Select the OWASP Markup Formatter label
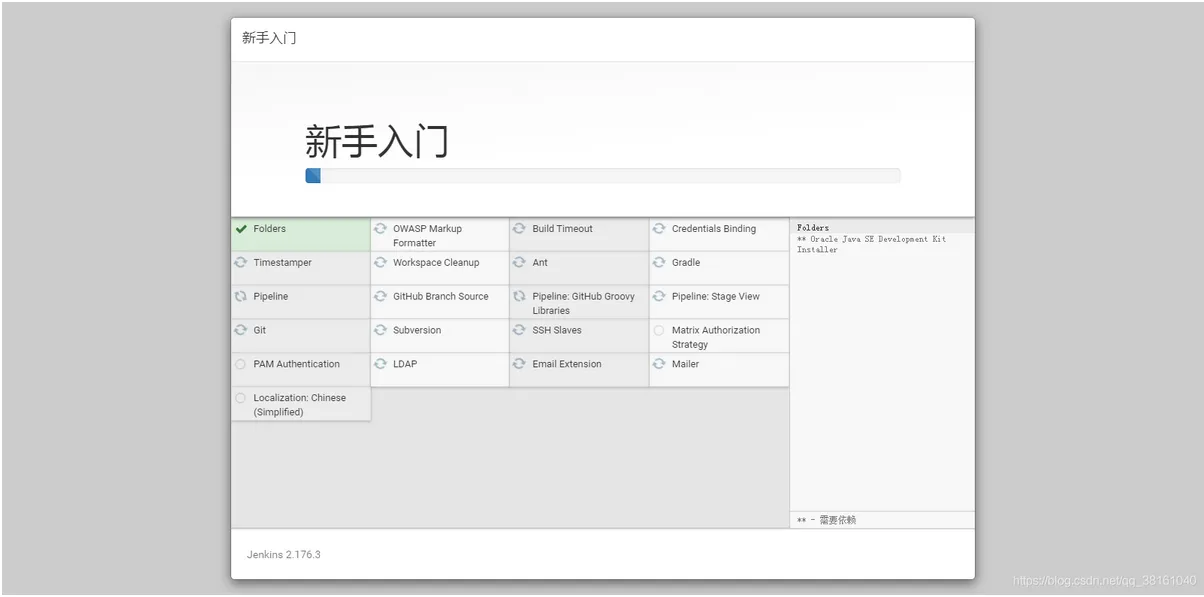Viewport: 1204px width, 597px height. pos(427,236)
